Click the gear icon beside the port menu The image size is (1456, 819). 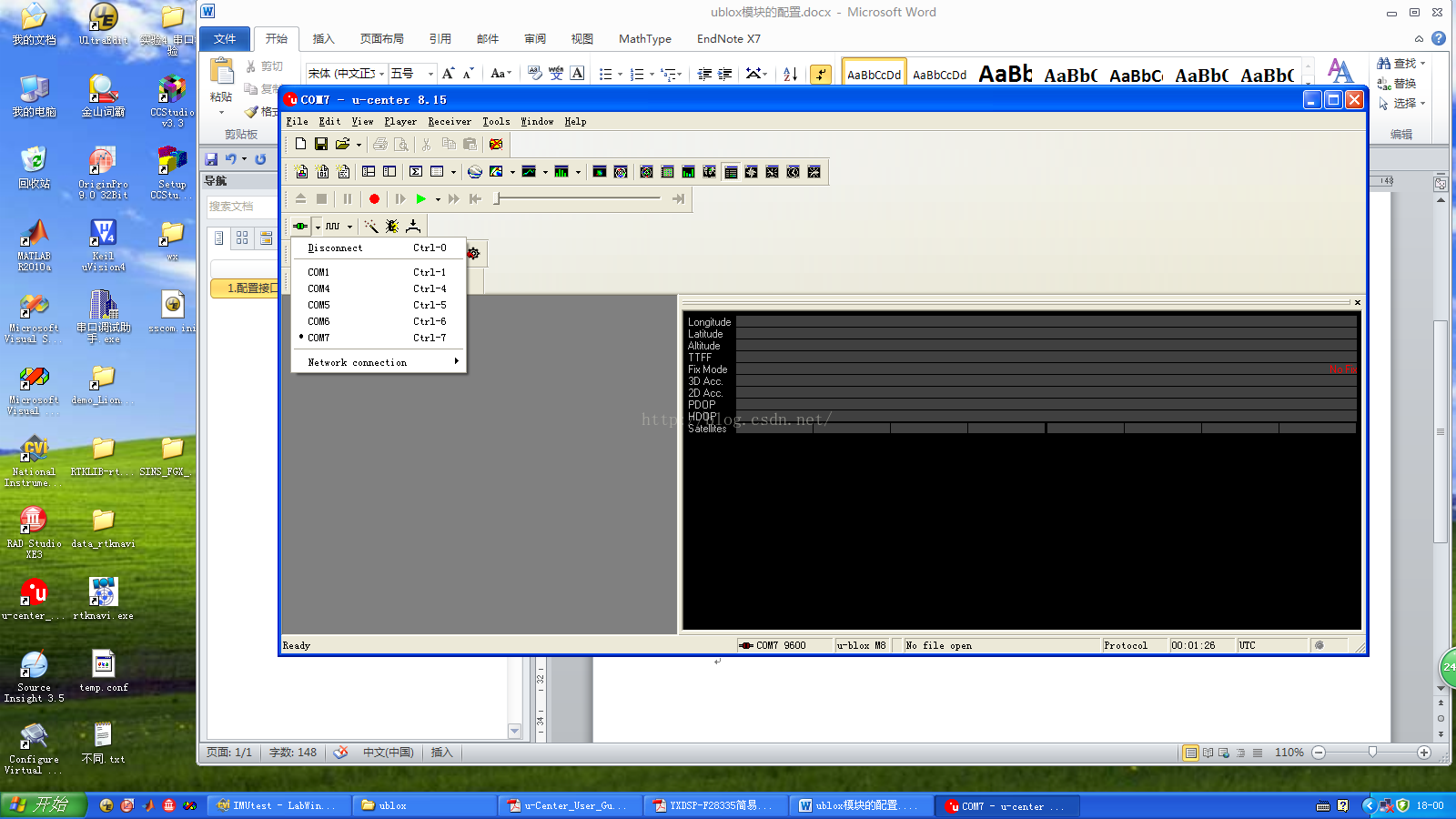tap(473, 253)
